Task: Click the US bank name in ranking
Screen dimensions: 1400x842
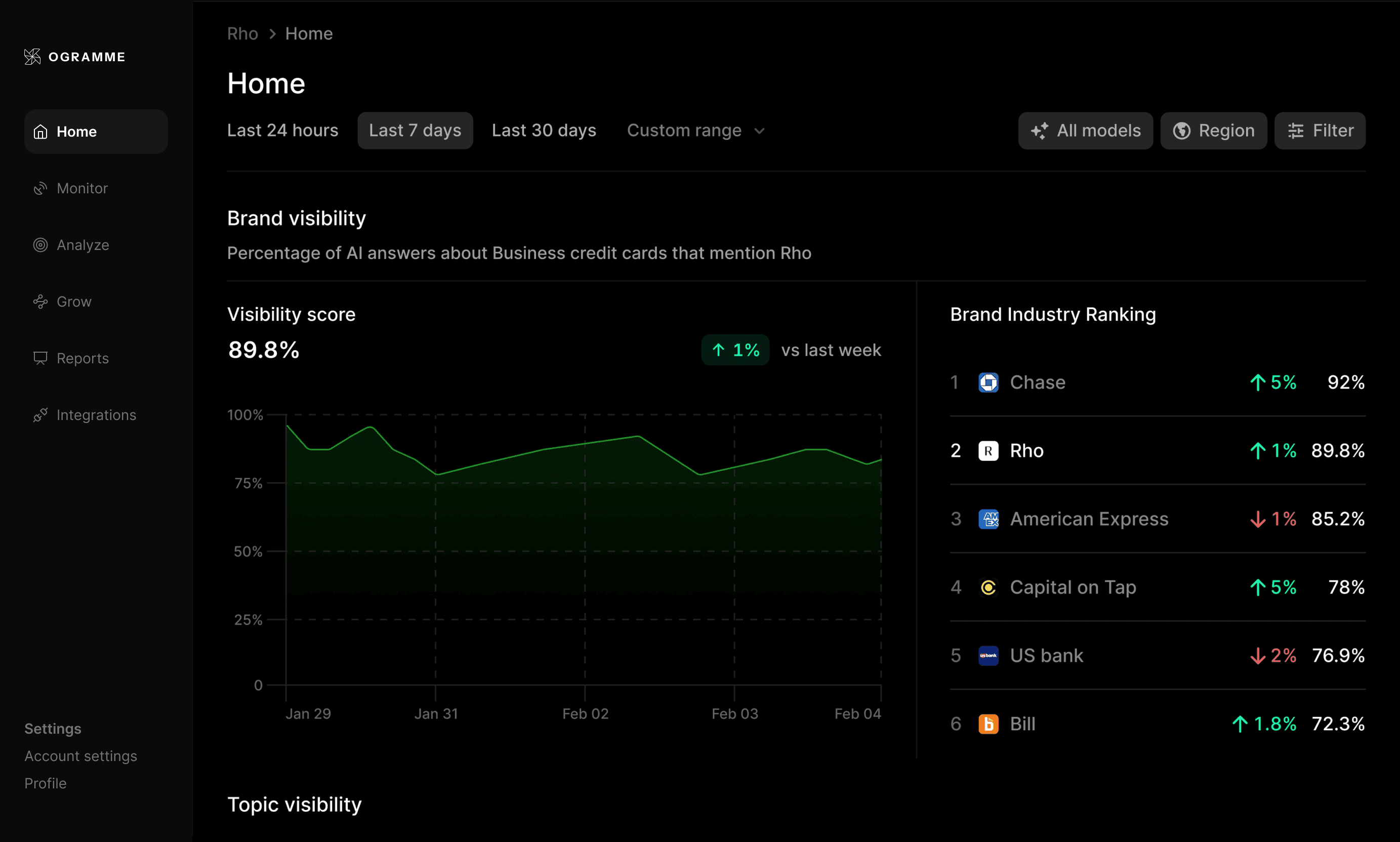Action: point(1046,656)
